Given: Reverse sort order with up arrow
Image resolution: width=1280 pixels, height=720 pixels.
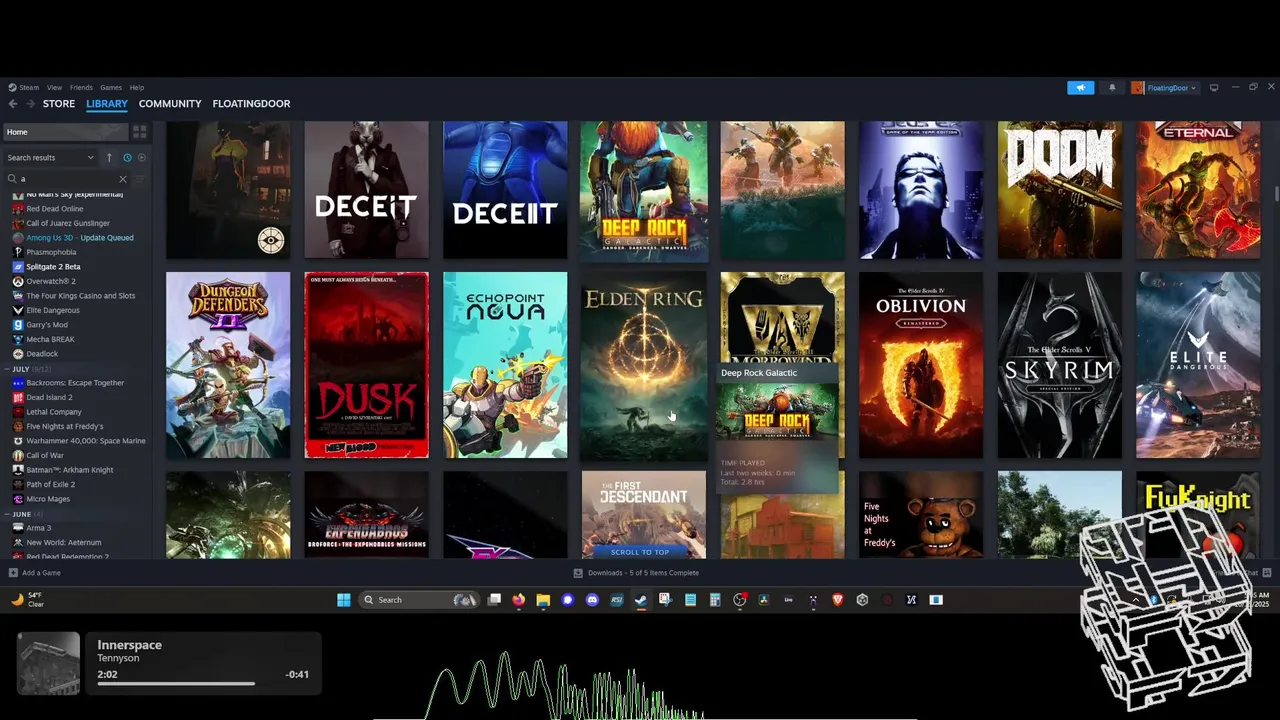Looking at the screenshot, I should [x=109, y=157].
